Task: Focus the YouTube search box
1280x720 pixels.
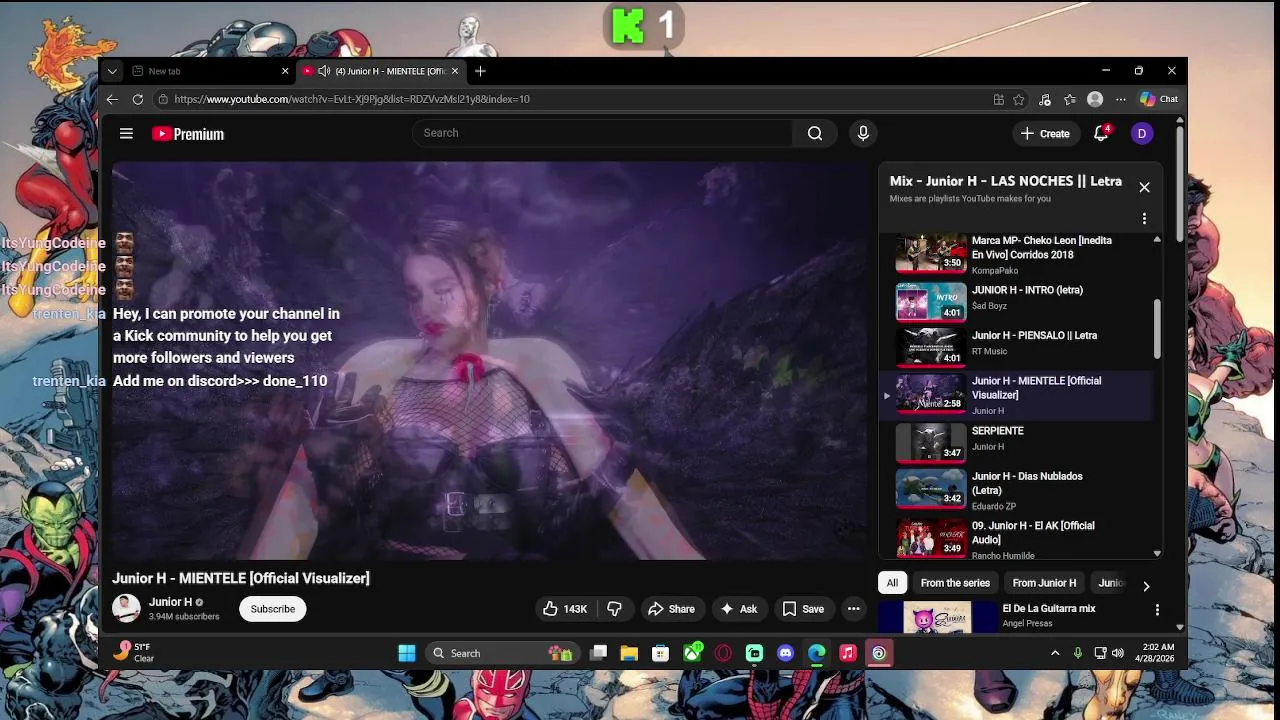Action: (x=602, y=133)
